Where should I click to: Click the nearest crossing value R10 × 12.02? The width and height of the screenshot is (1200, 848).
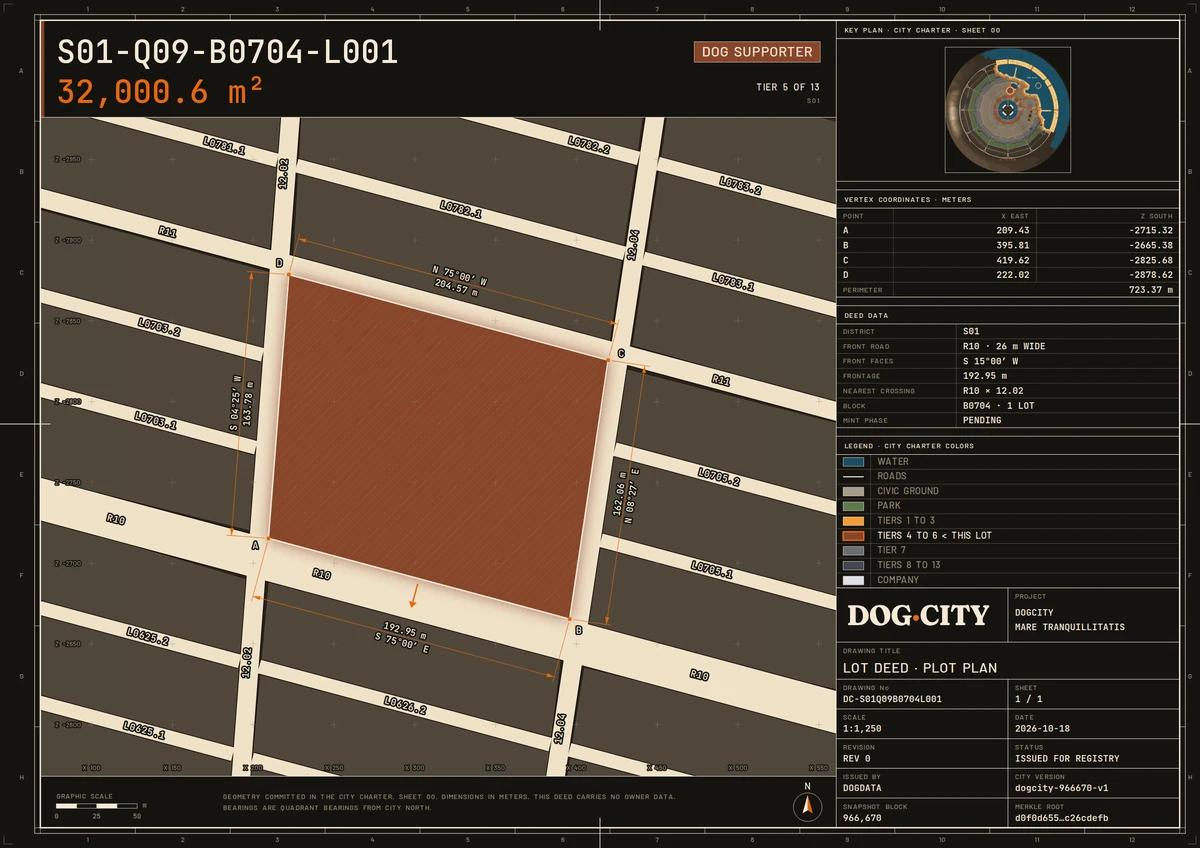[x=993, y=391]
